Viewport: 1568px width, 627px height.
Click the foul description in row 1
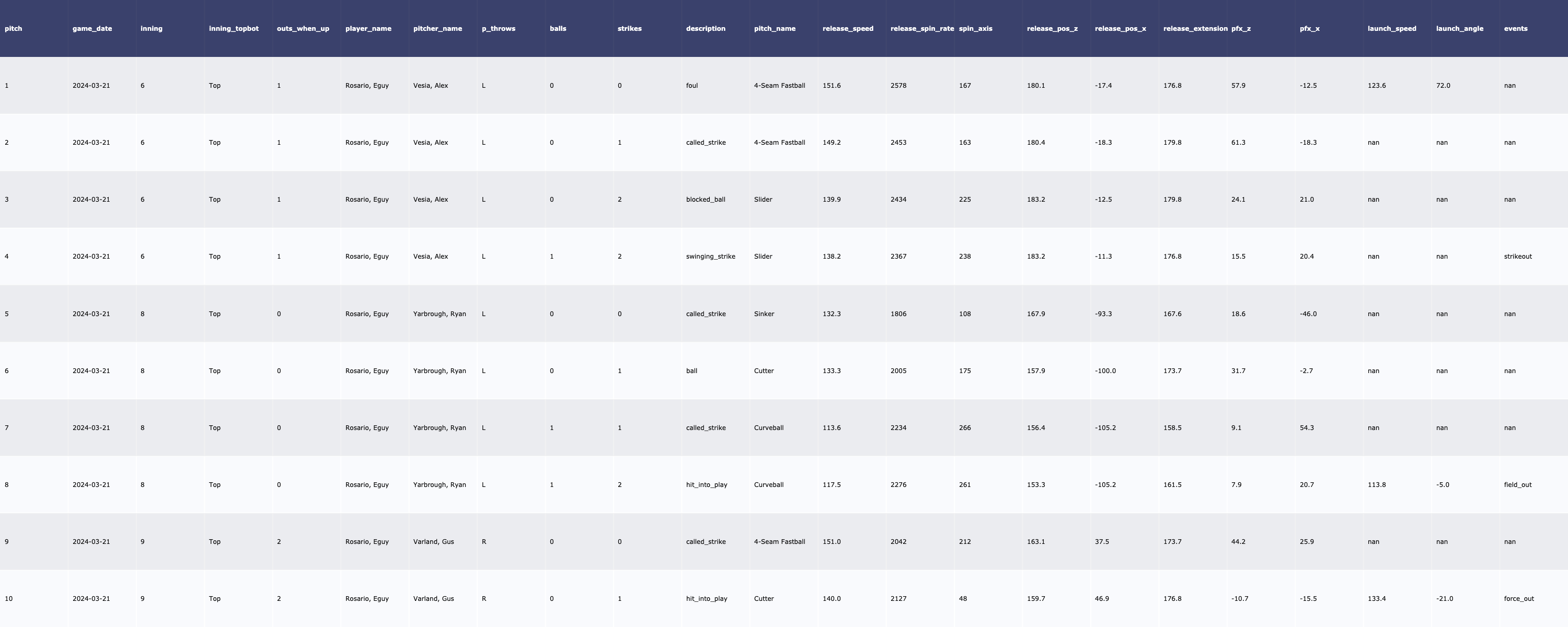tap(691, 86)
